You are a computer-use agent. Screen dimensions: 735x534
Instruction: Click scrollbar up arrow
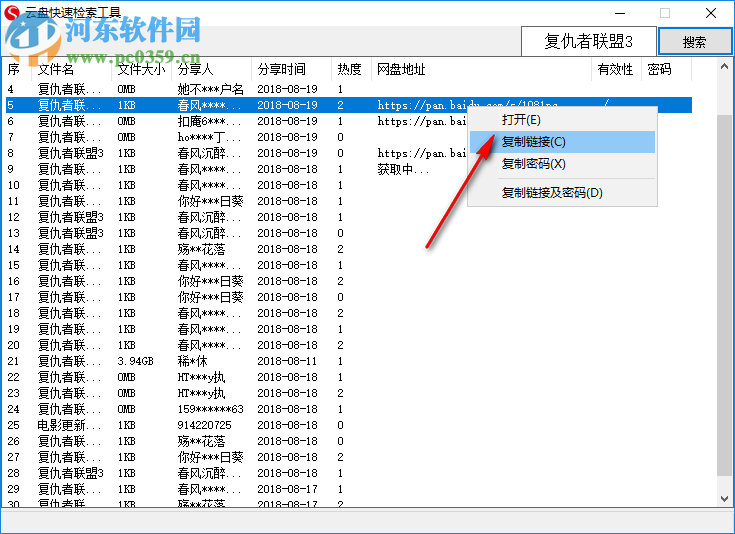[724, 67]
